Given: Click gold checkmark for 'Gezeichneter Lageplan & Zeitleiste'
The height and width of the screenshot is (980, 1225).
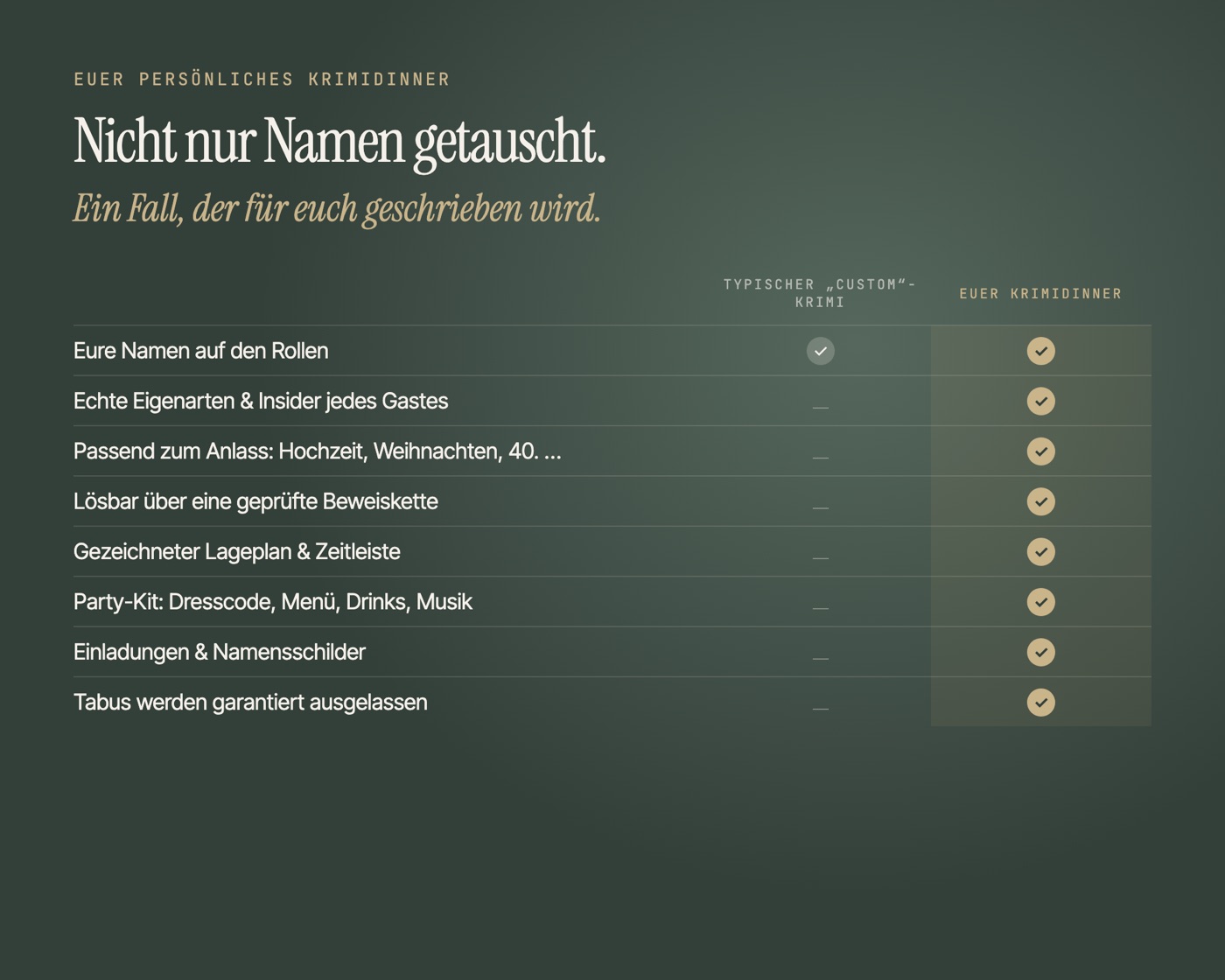Looking at the screenshot, I should click(x=1040, y=551).
